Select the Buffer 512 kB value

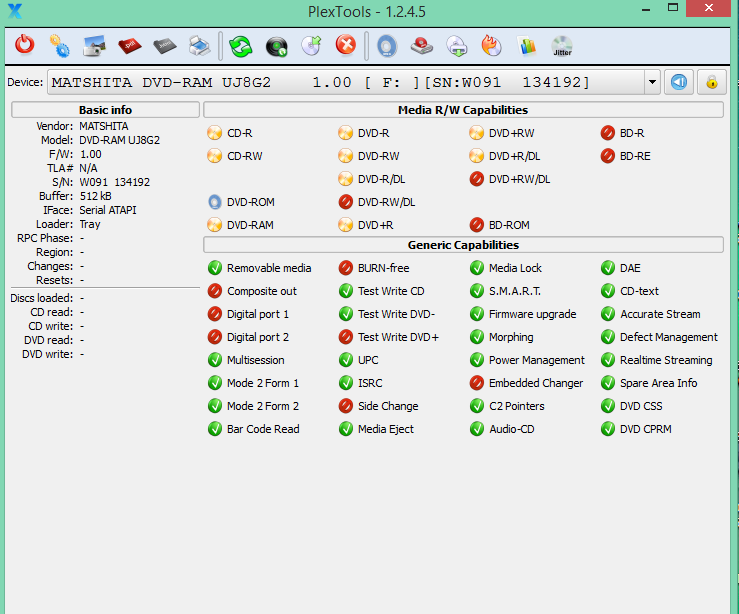coord(95,196)
